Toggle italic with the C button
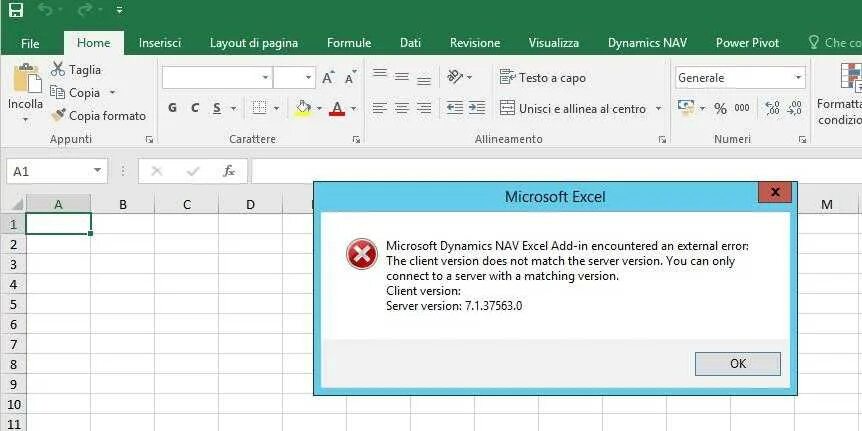Viewport: 862px width, 431px height. 195,108
